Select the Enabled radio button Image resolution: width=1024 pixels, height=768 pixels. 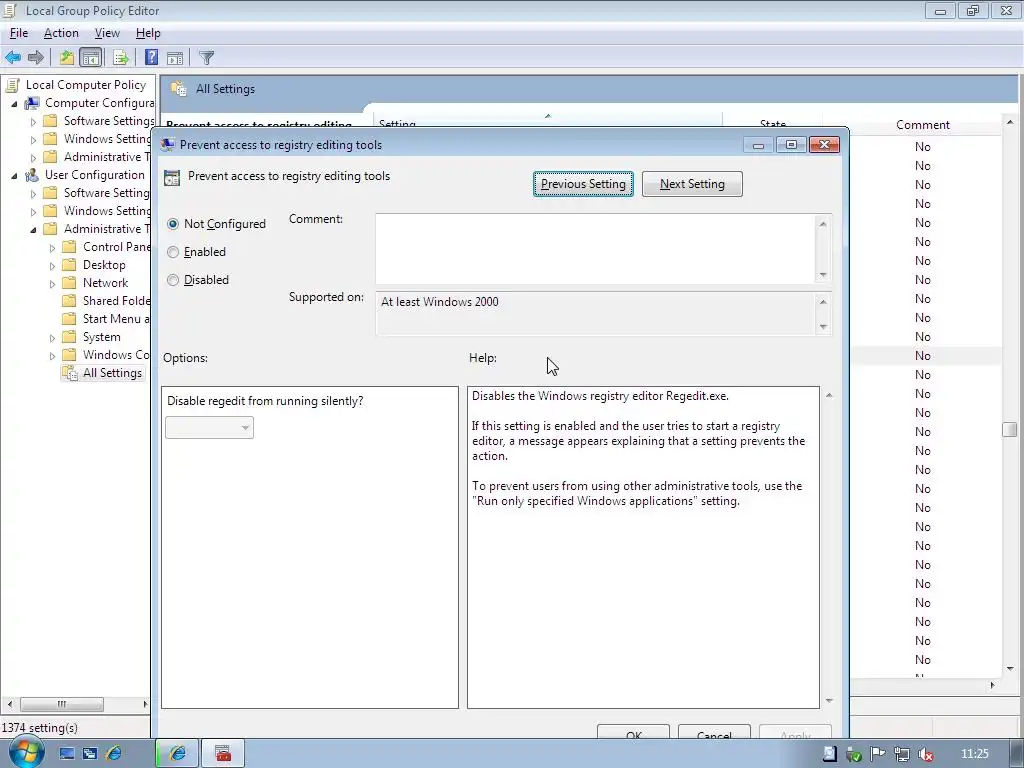(173, 252)
